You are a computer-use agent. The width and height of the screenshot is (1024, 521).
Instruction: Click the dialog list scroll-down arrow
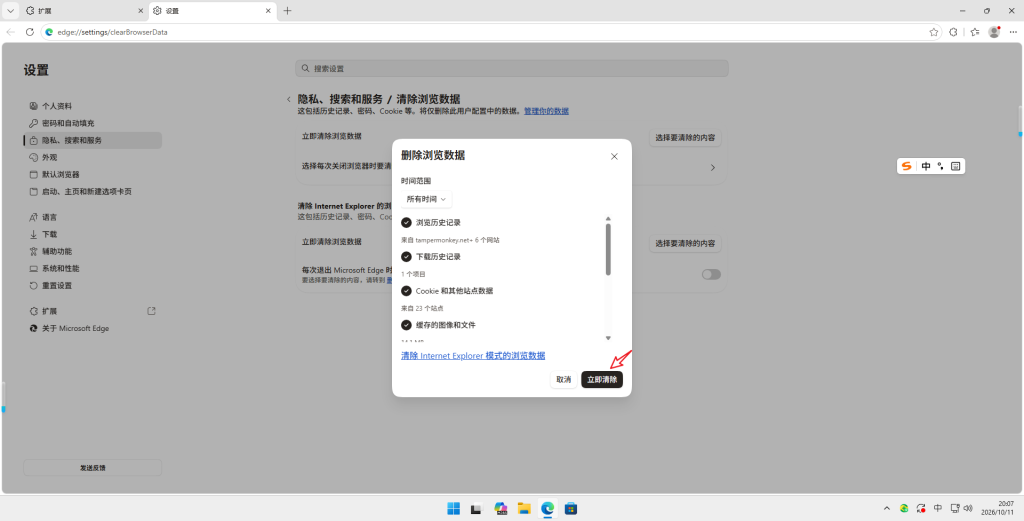pyautogui.click(x=608, y=338)
